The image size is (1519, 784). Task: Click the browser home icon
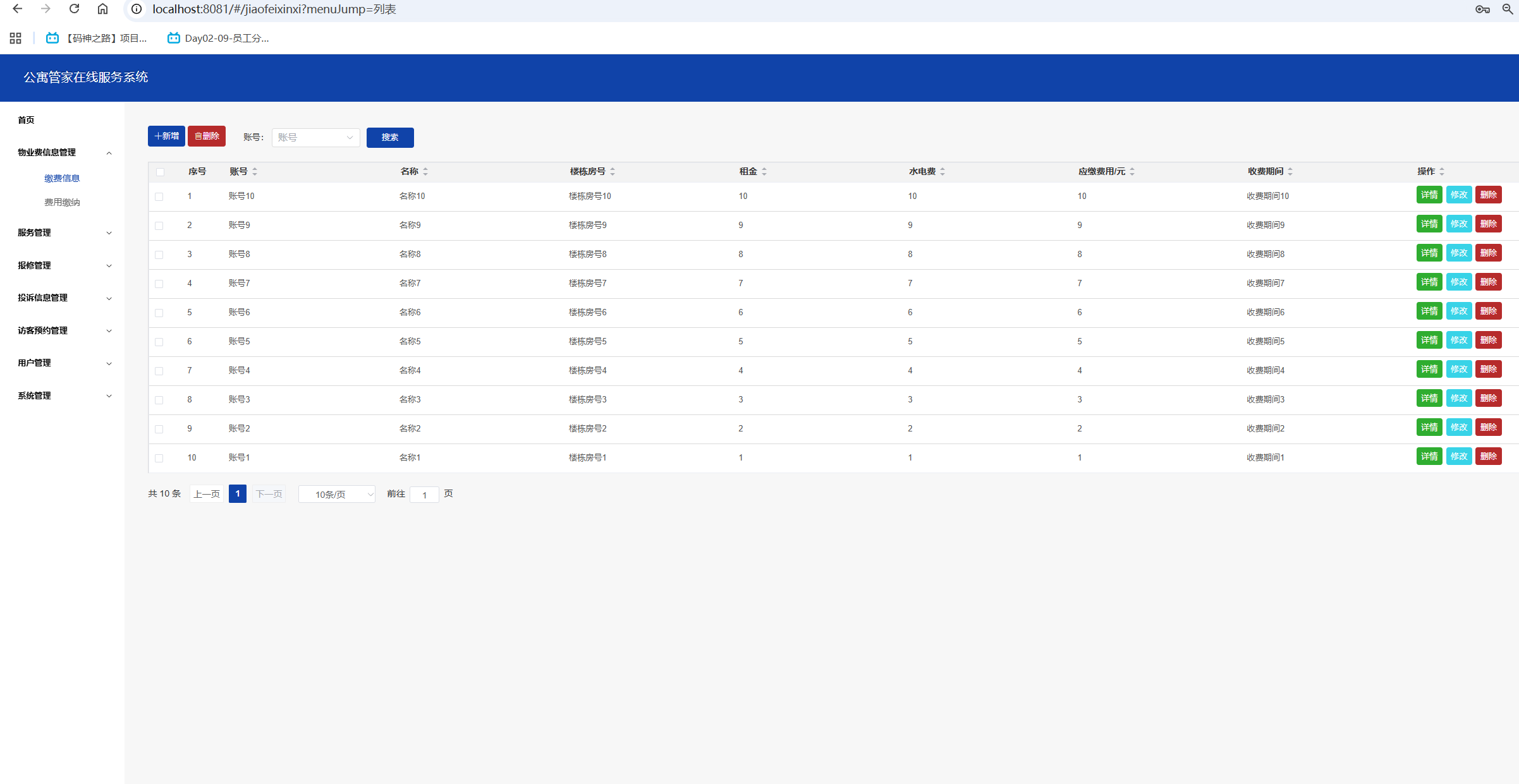[102, 9]
